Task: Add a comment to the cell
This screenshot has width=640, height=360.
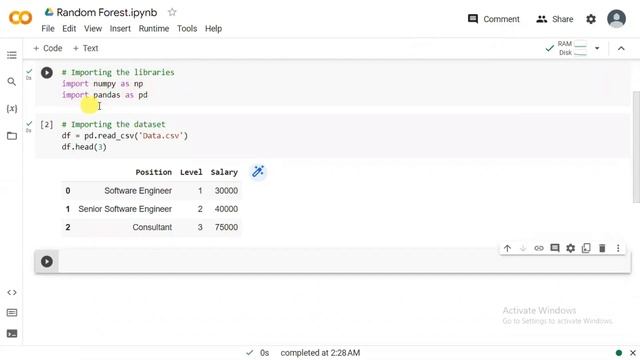Action: tap(555, 248)
